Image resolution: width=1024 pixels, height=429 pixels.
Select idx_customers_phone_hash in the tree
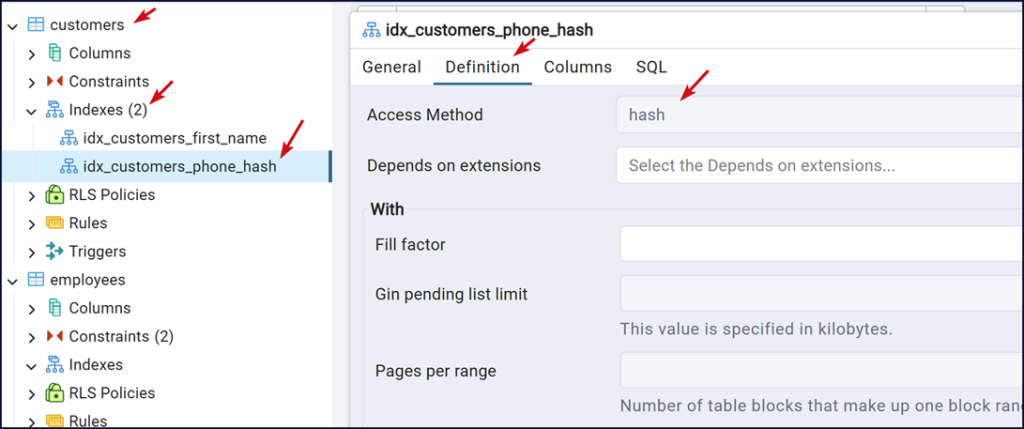179,167
